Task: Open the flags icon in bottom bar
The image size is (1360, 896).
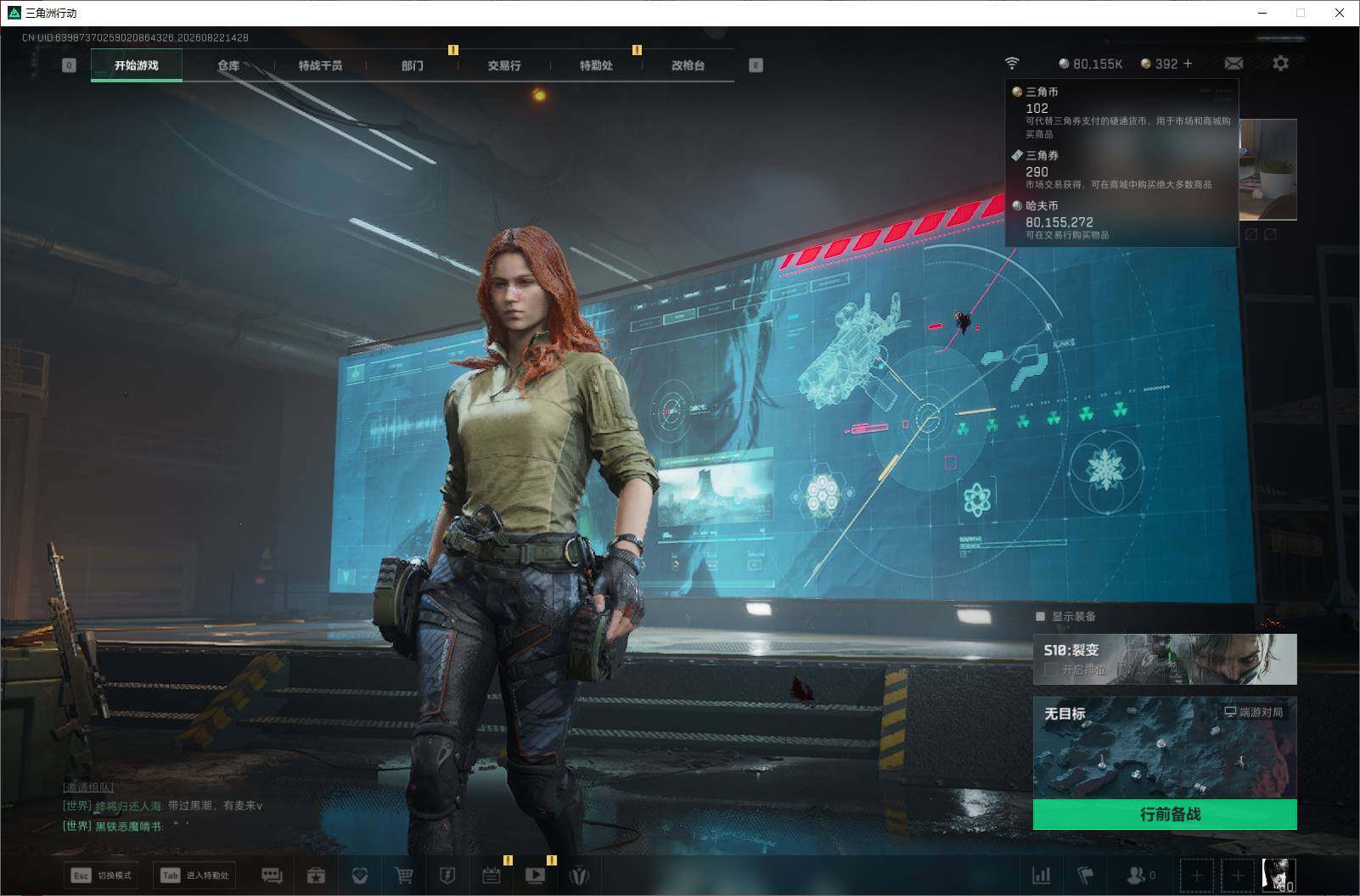Action: (1086, 876)
